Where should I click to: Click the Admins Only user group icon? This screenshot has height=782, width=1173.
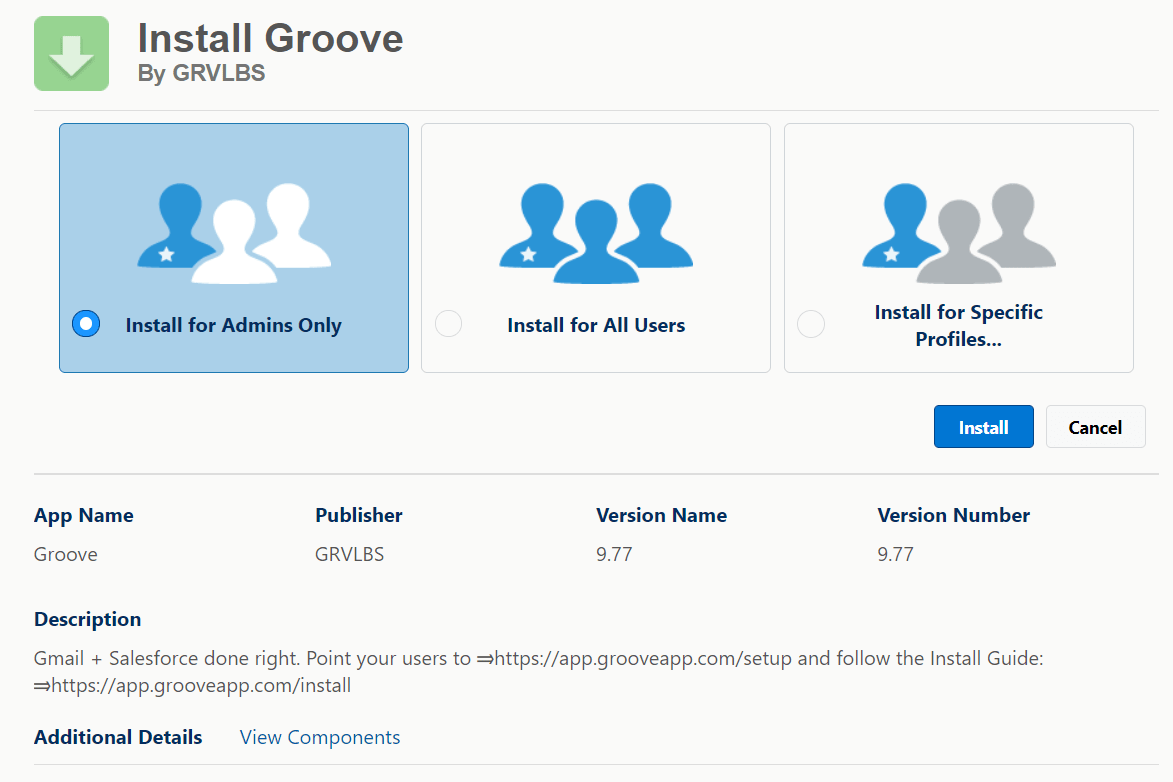234,233
